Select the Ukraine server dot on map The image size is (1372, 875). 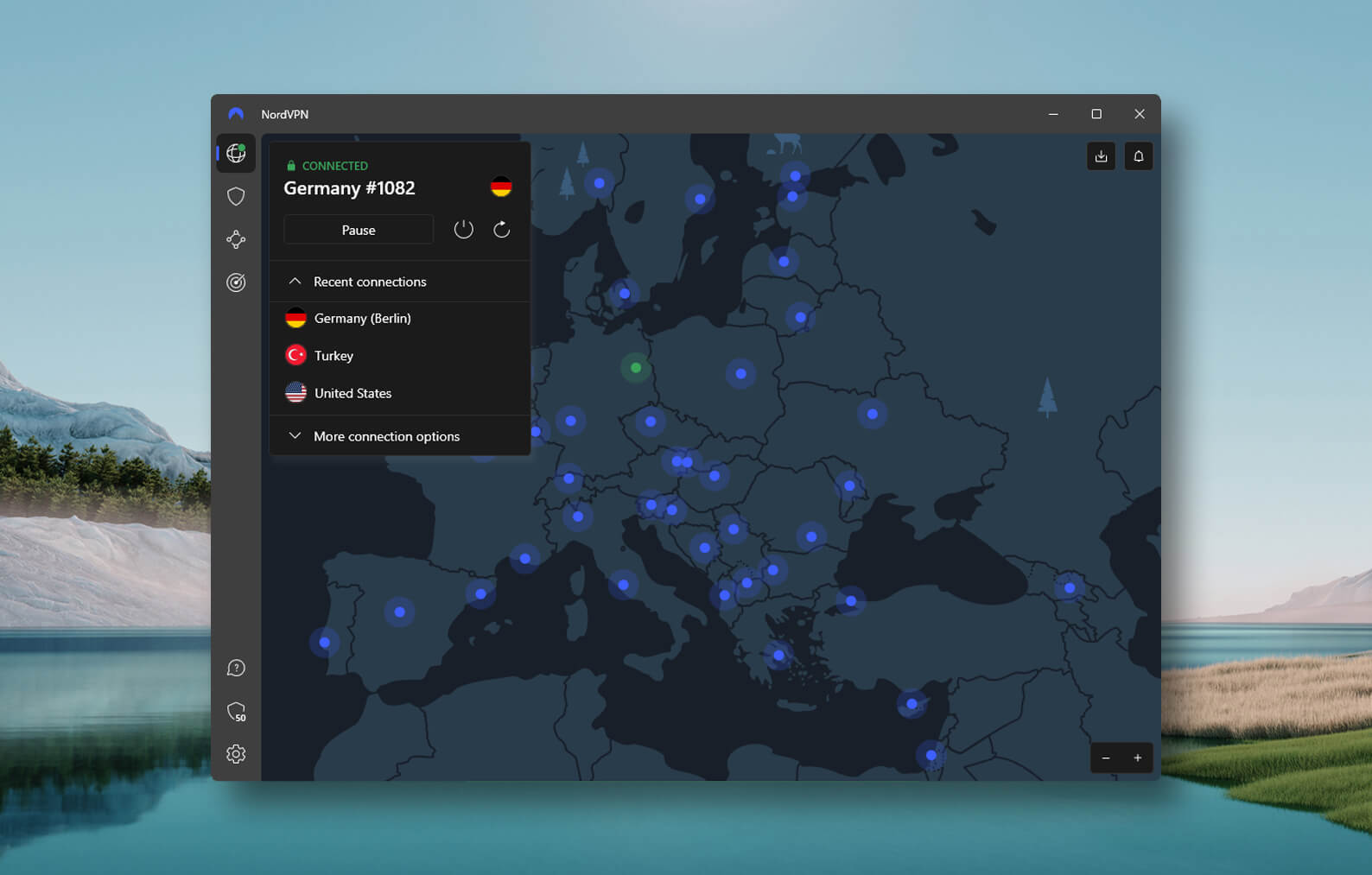(x=873, y=415)
